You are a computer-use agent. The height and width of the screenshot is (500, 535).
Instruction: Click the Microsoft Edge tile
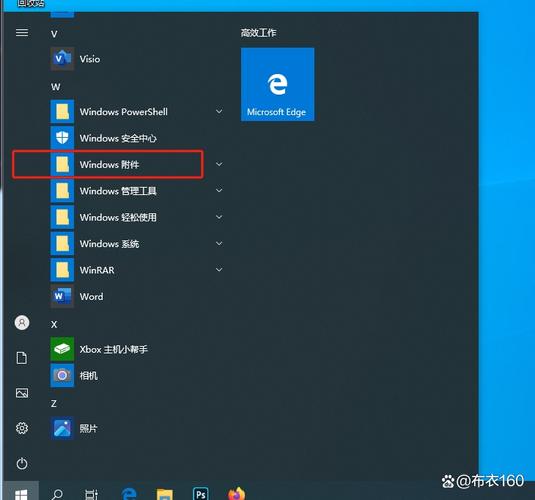pyautogui.click(x=277, y=84)
